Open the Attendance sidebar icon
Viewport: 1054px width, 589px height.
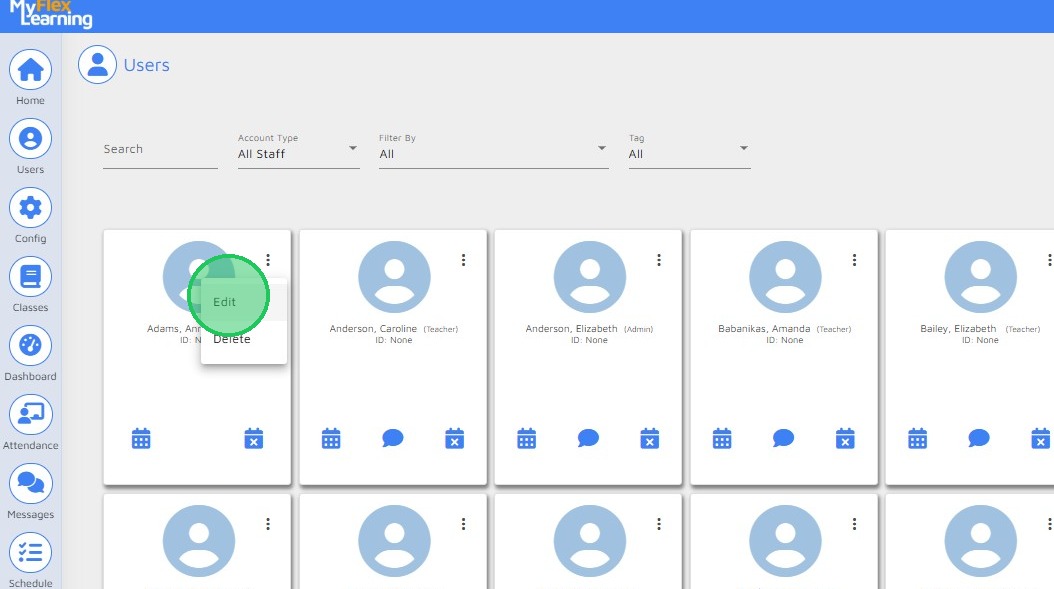click(x=30, y=415)
